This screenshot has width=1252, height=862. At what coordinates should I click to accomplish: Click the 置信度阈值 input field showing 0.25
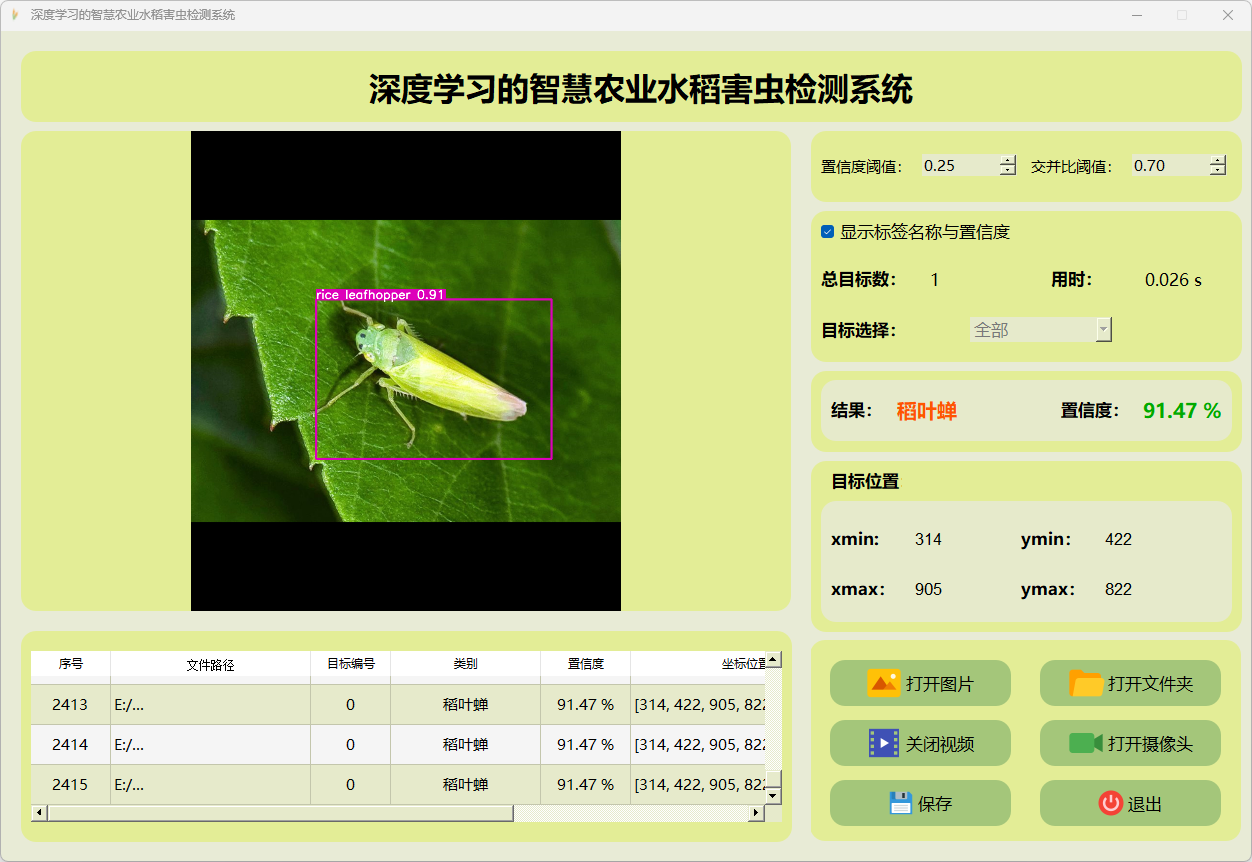click(x=958, y=166)
